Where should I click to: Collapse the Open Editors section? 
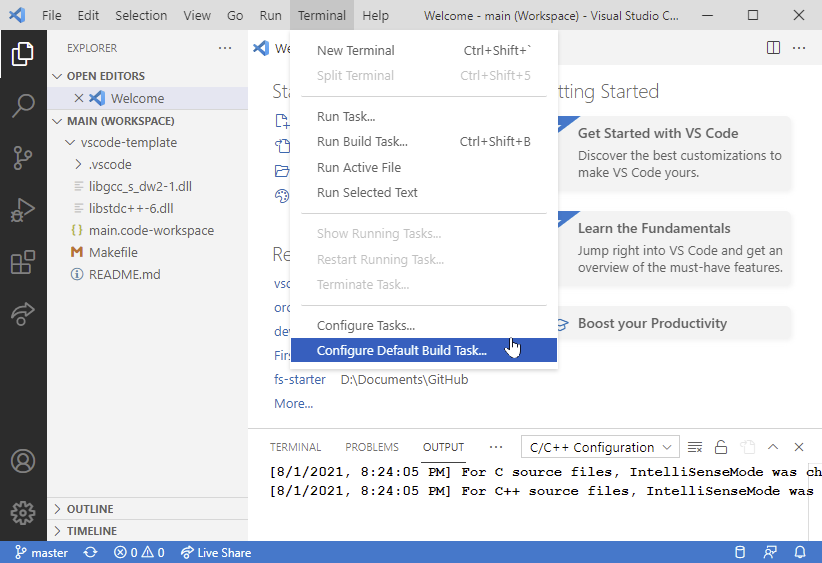point(147,76)
